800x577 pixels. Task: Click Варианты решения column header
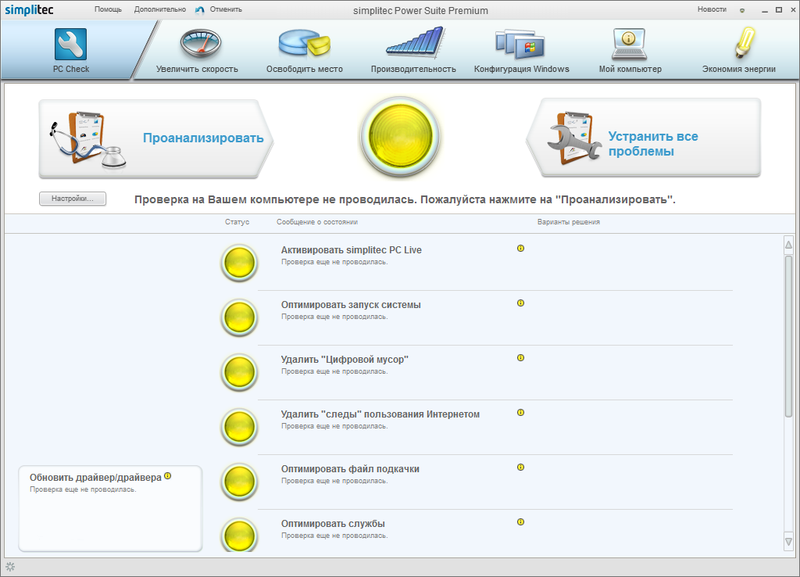[x=568, y=222]
